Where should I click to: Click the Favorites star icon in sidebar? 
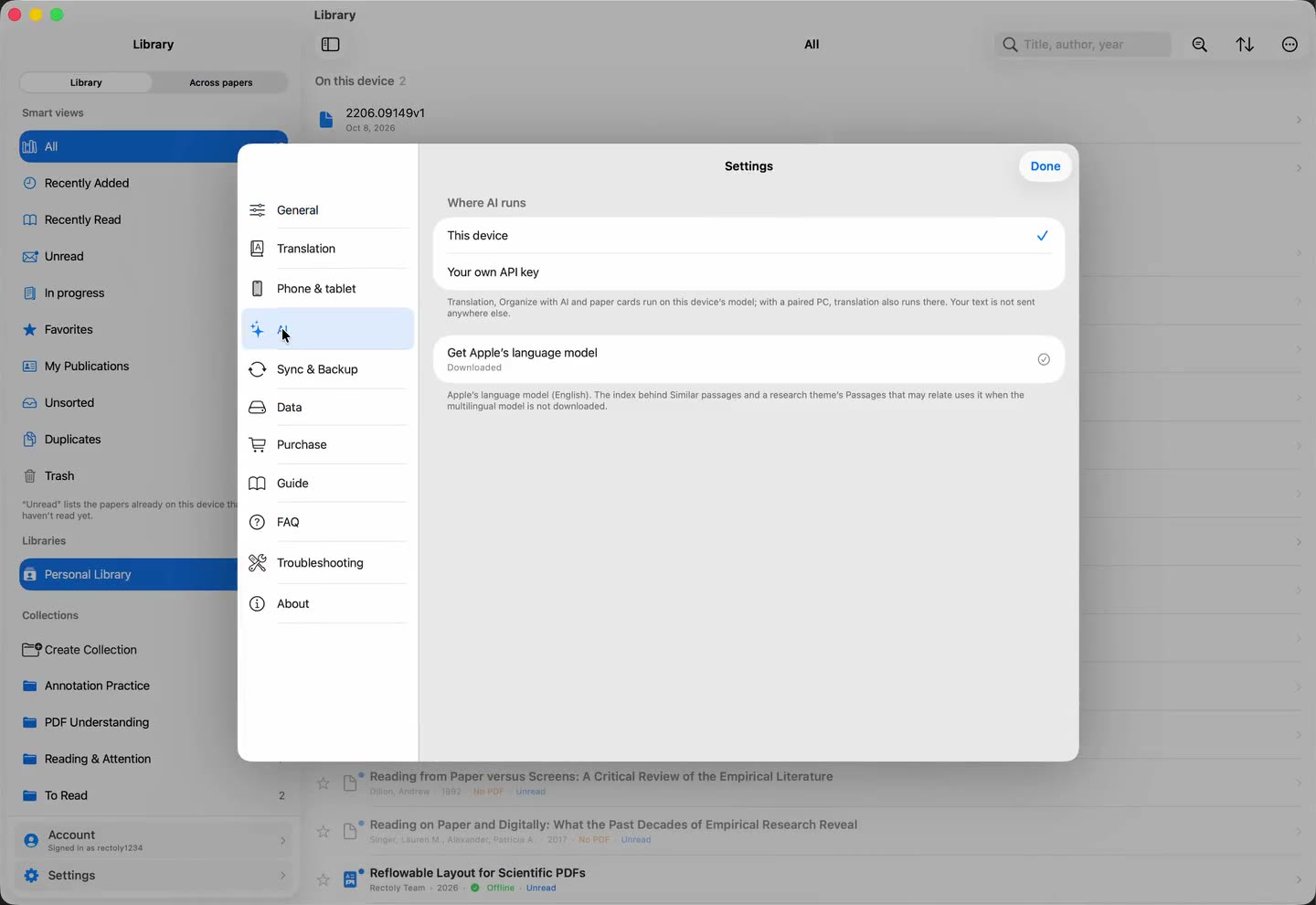[30, 330]
